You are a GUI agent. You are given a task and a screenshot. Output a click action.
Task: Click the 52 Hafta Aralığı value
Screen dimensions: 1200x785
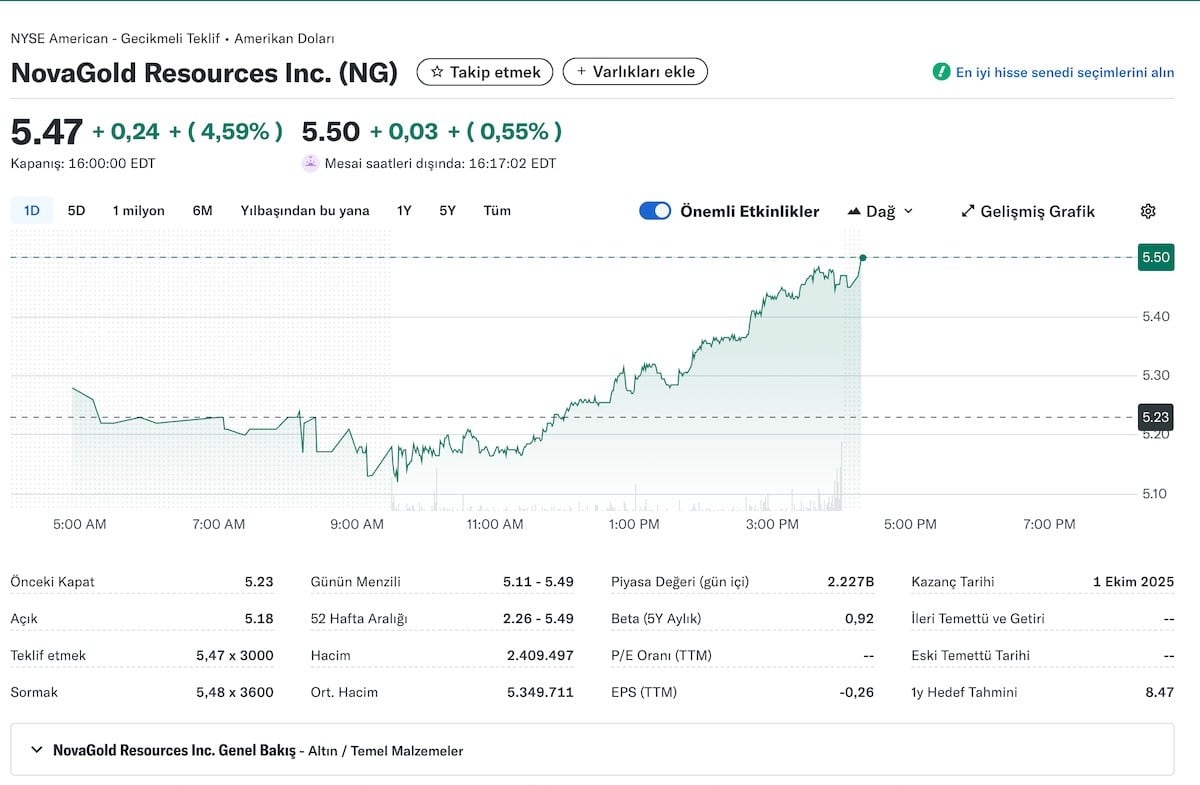pos(538,618)
